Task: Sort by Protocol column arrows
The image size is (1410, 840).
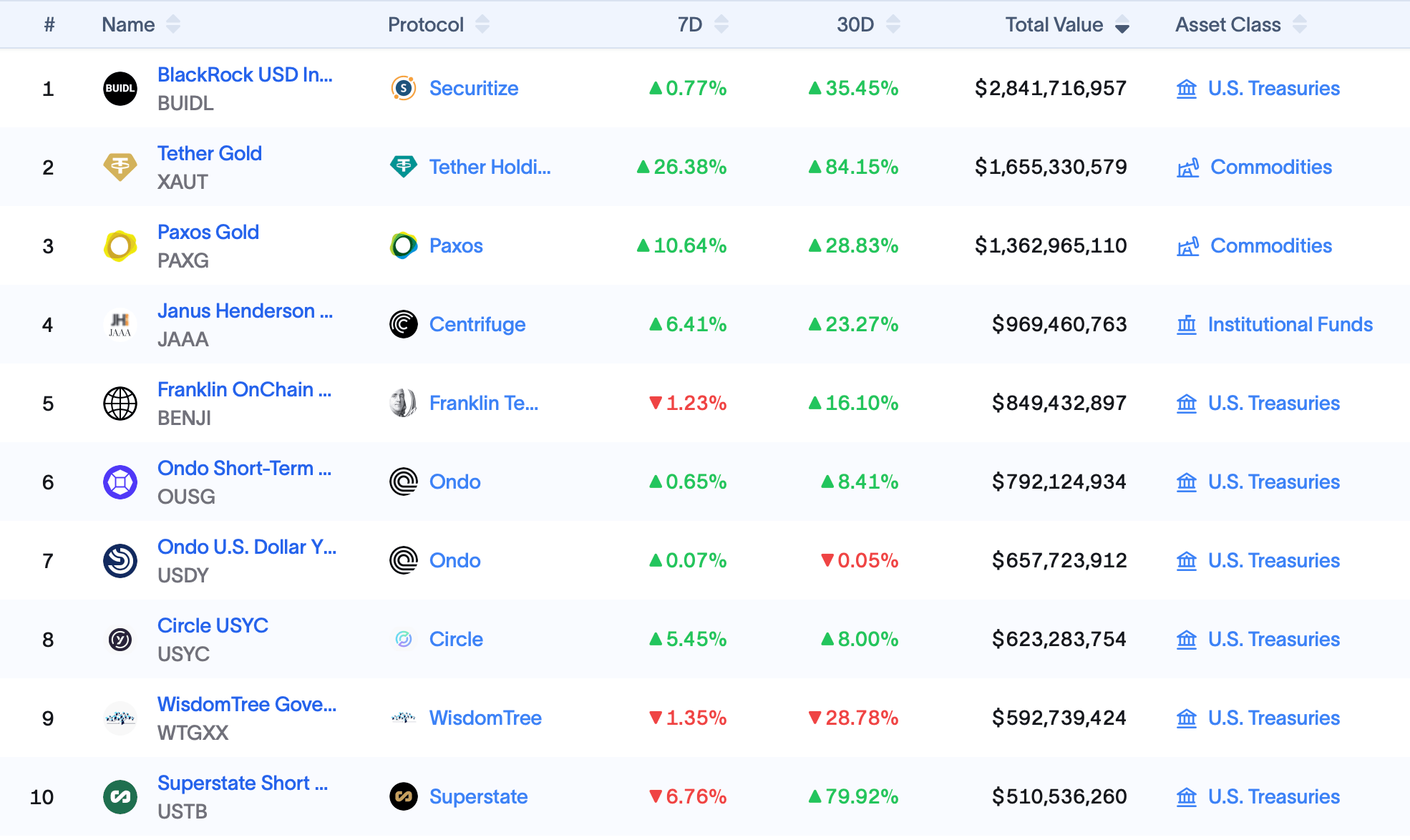Action: click(x=482, y=25)
